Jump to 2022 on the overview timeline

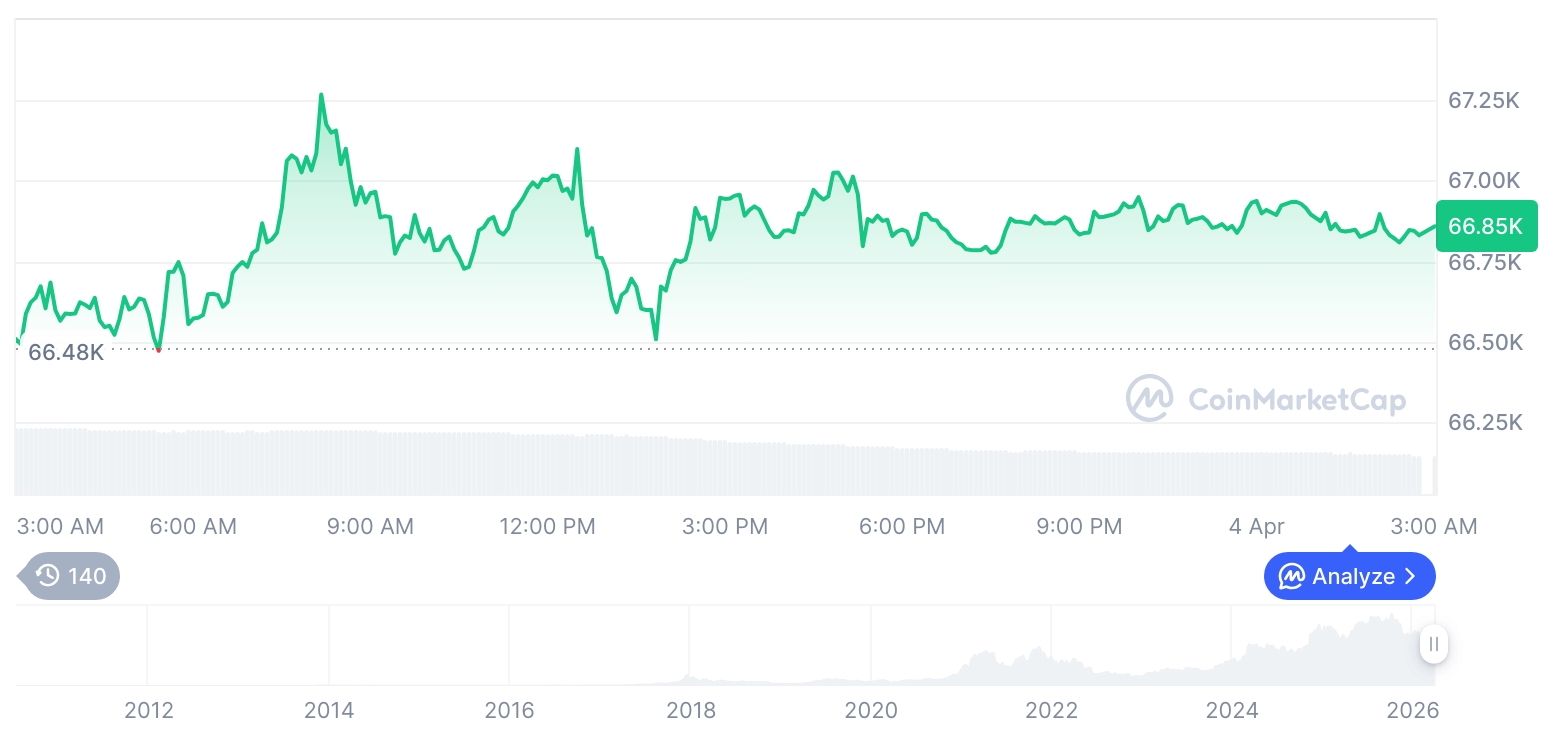[x=1051, y=711]
